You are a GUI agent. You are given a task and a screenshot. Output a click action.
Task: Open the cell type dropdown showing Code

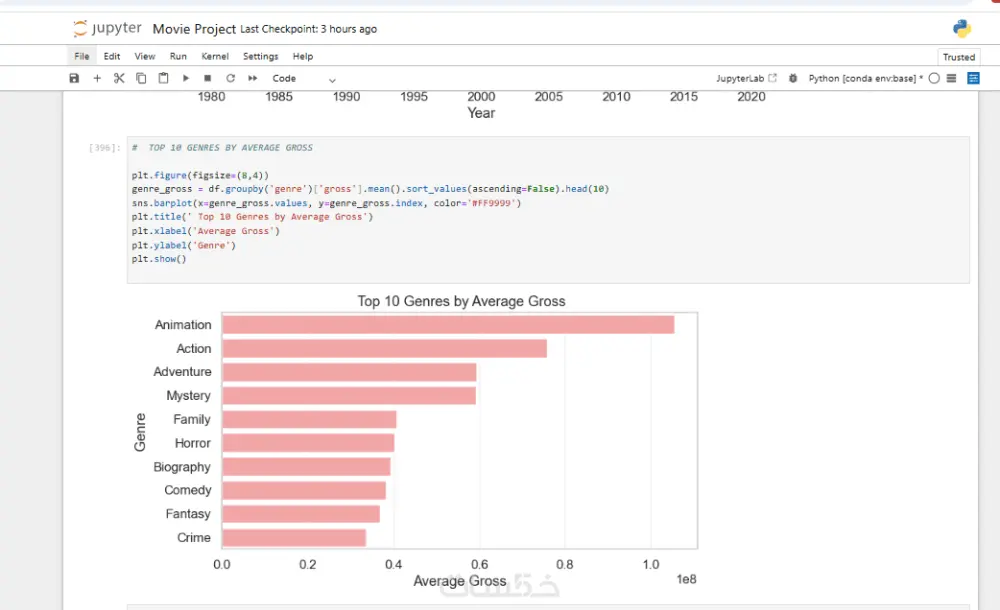point(304,78)
